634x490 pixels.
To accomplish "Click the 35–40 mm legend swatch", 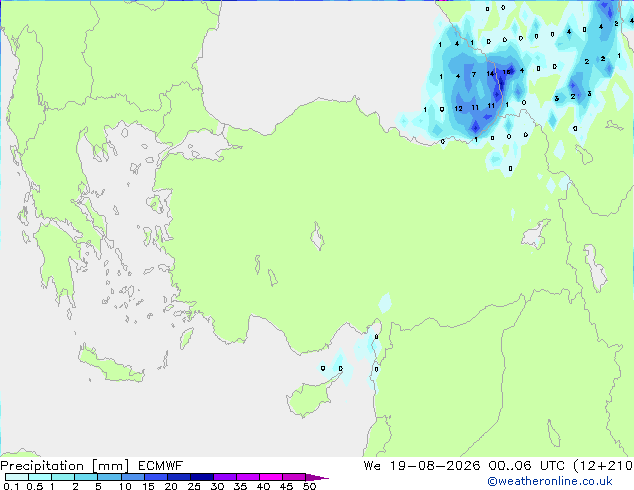I will tap(247, 477).
